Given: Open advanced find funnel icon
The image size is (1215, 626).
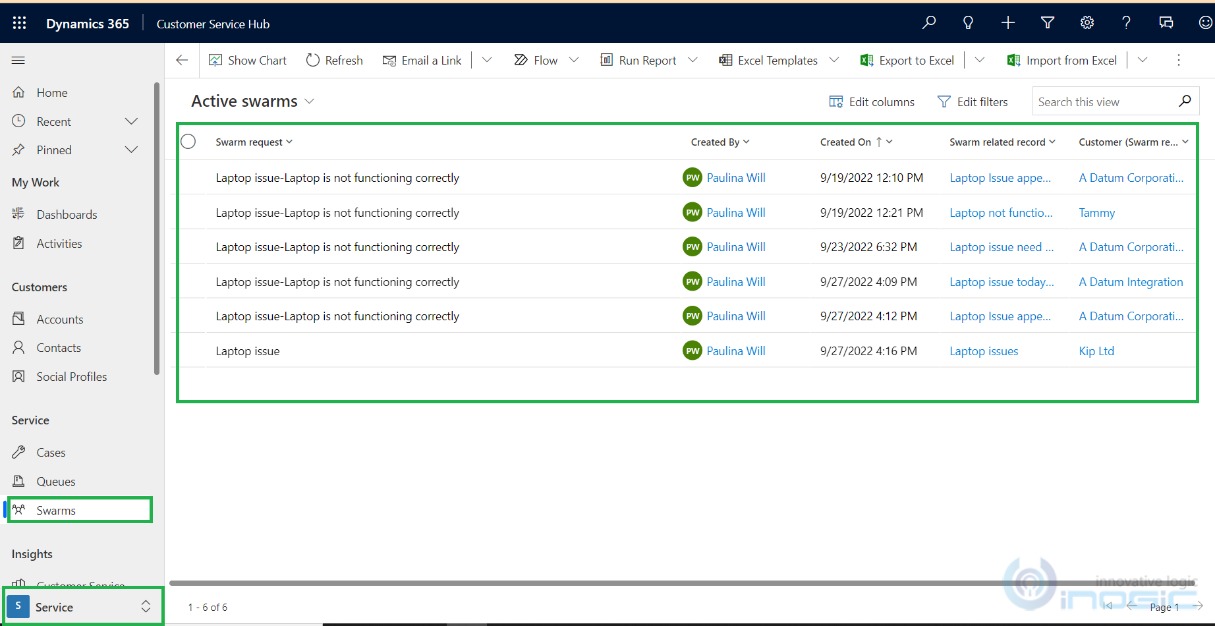Looking at the screenshot, I should click(x=1047, y=23).
